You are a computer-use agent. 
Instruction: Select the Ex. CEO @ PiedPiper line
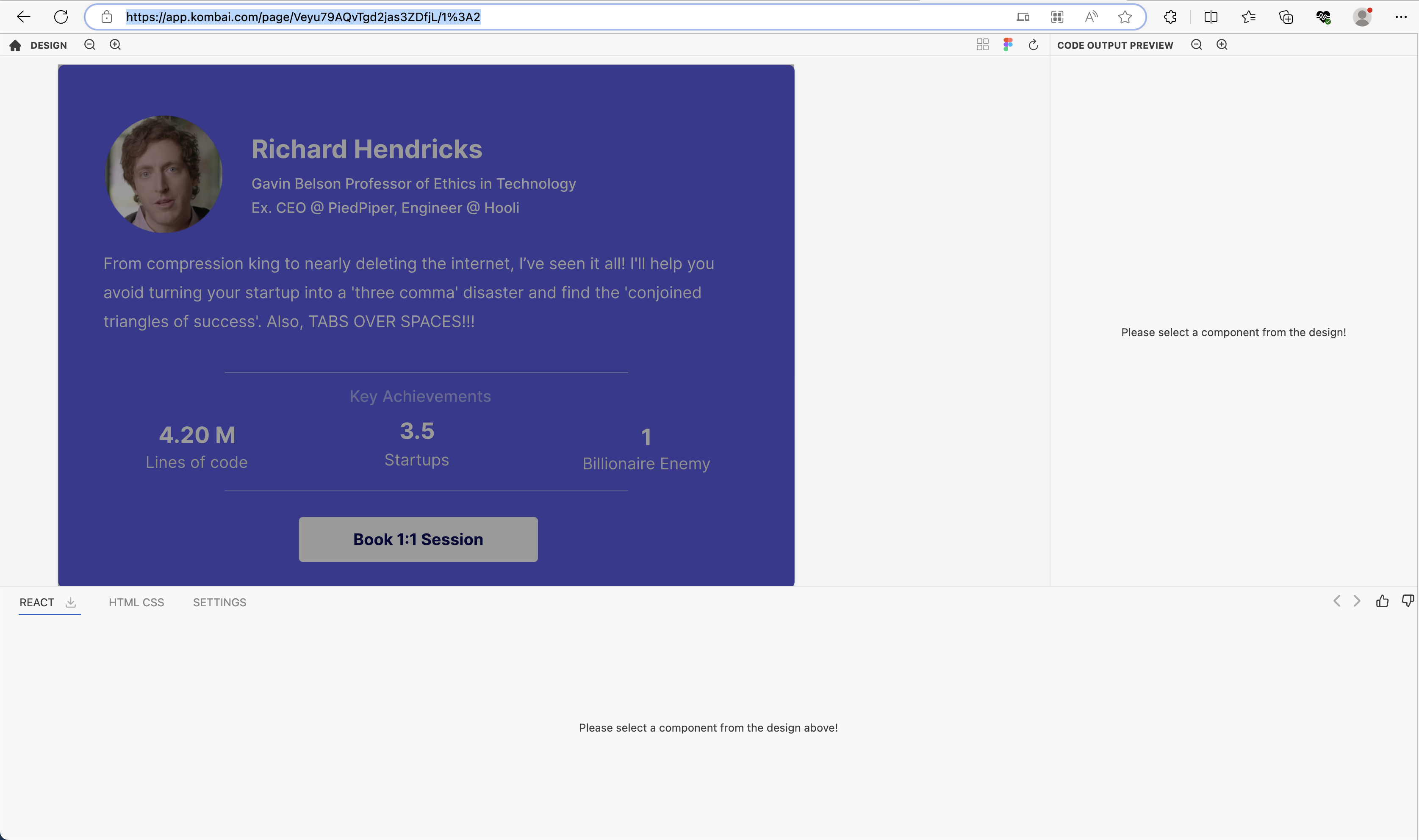click(x=385, y=208)
